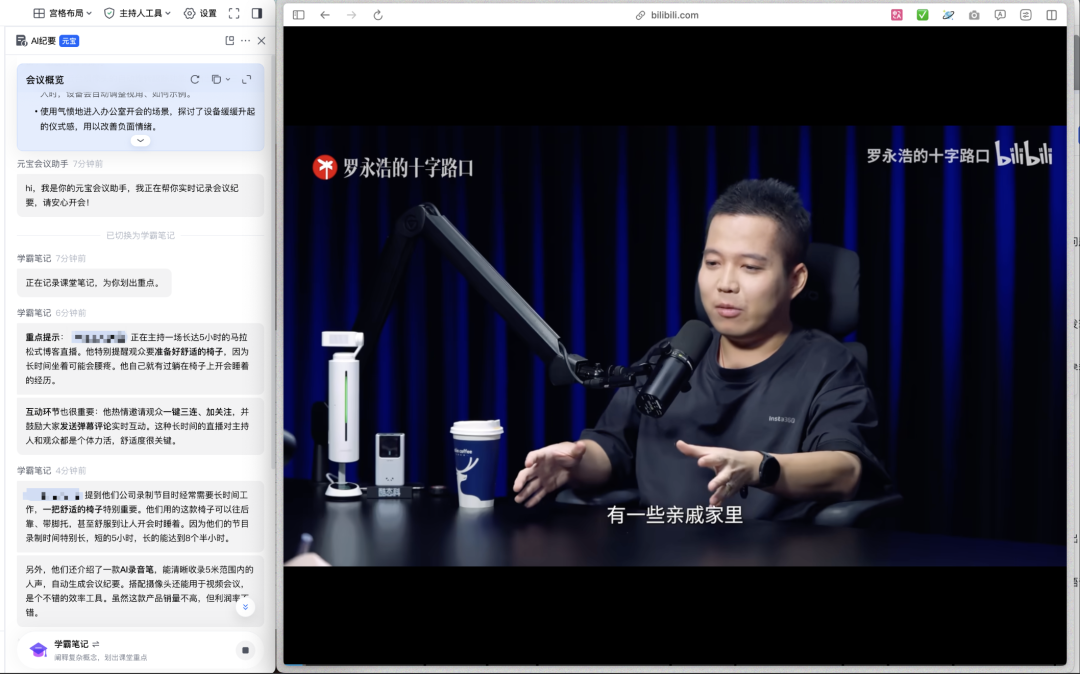Image resolution: width=1080 pixels, height=674 pixels.
Task: Click the 学霸笔记 graduation cap icon
Action: [38, 649]
